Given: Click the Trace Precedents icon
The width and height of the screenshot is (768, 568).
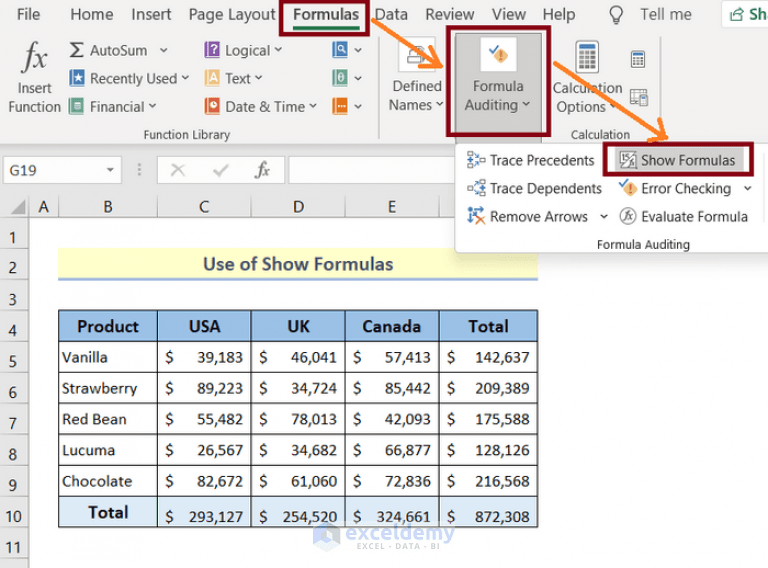Looking at the screenshot, I should (x=476, y=160).
